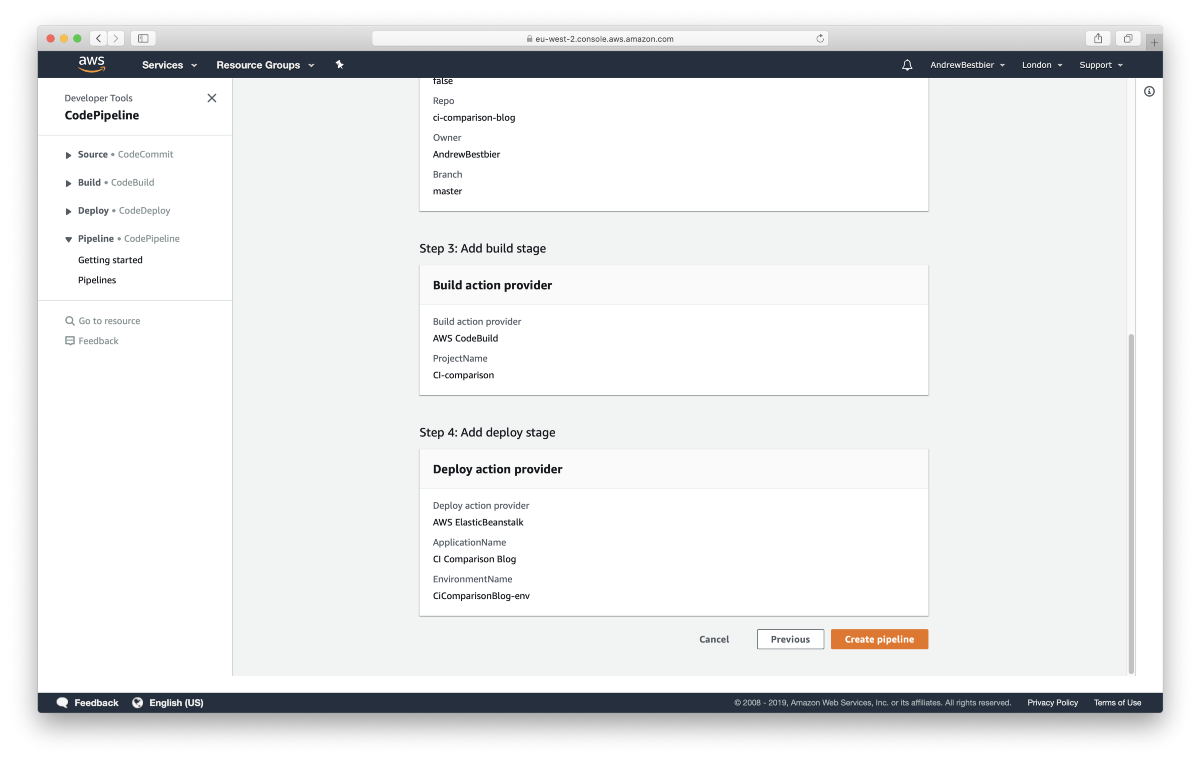
Task: Select the AndrewBestbier owner value
Action: click(x=466, y=154)
